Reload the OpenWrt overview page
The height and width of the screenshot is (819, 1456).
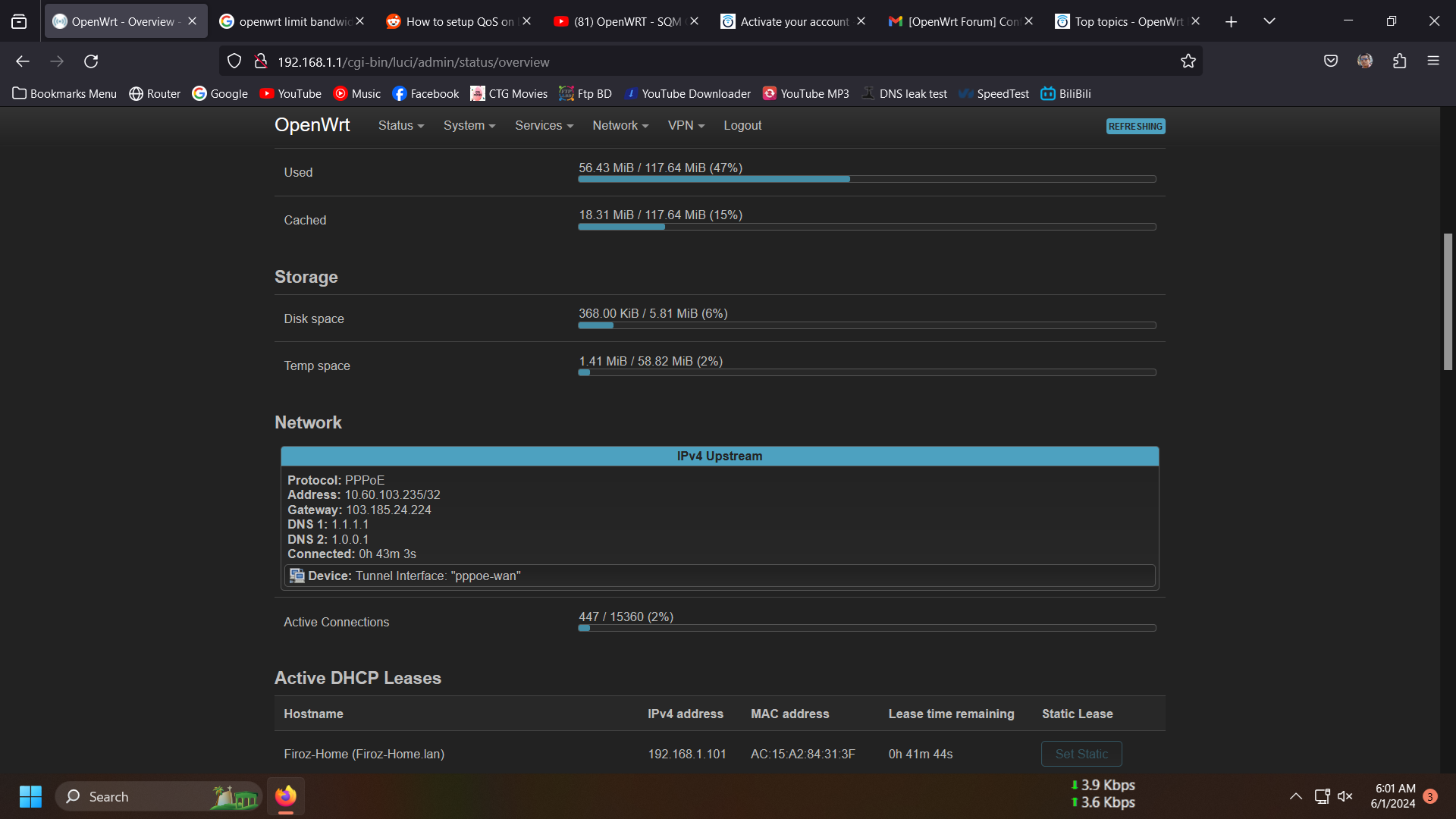[91, 61]
